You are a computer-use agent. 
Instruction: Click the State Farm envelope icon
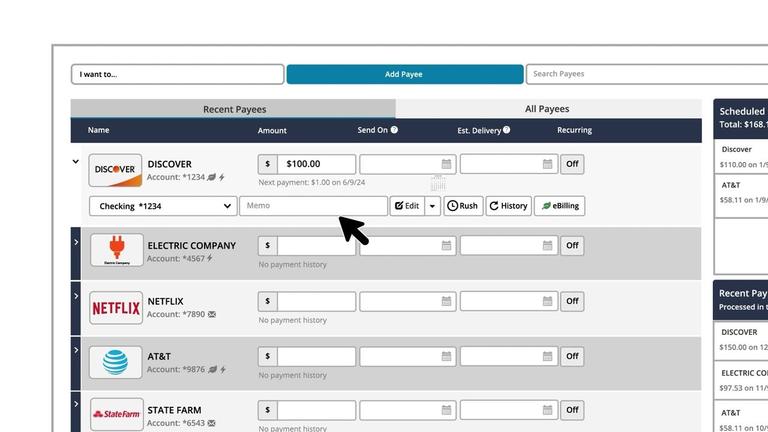[211, 423]
